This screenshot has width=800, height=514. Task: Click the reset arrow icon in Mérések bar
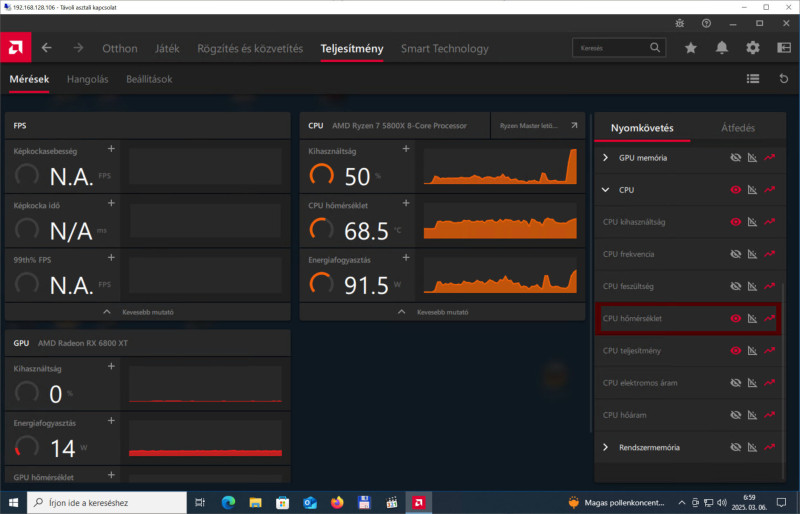pyautogui.click(x=784, y=79)
